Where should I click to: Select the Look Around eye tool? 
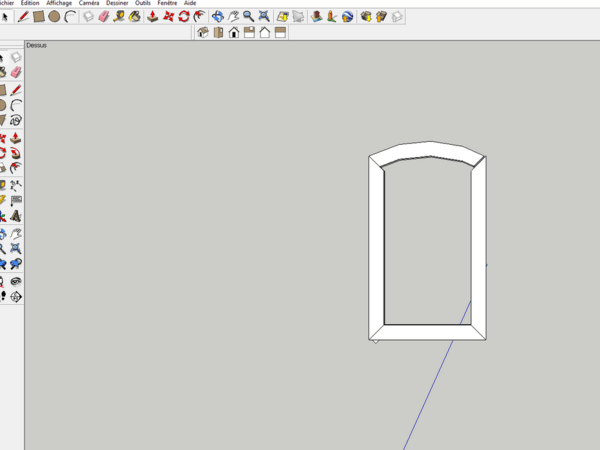point(17,281)
